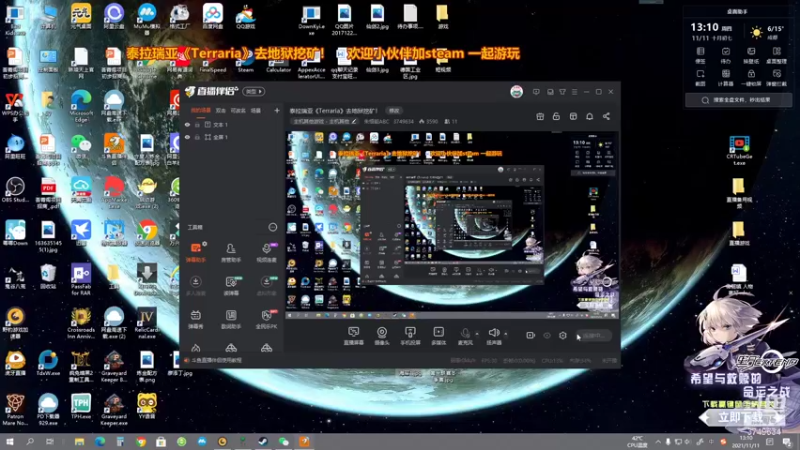Image resolution: width=800 pixels, height=450 pixels.
Task: Open the CRTubeGet.exe desktop shortcut
Action: tap(739, 151)
